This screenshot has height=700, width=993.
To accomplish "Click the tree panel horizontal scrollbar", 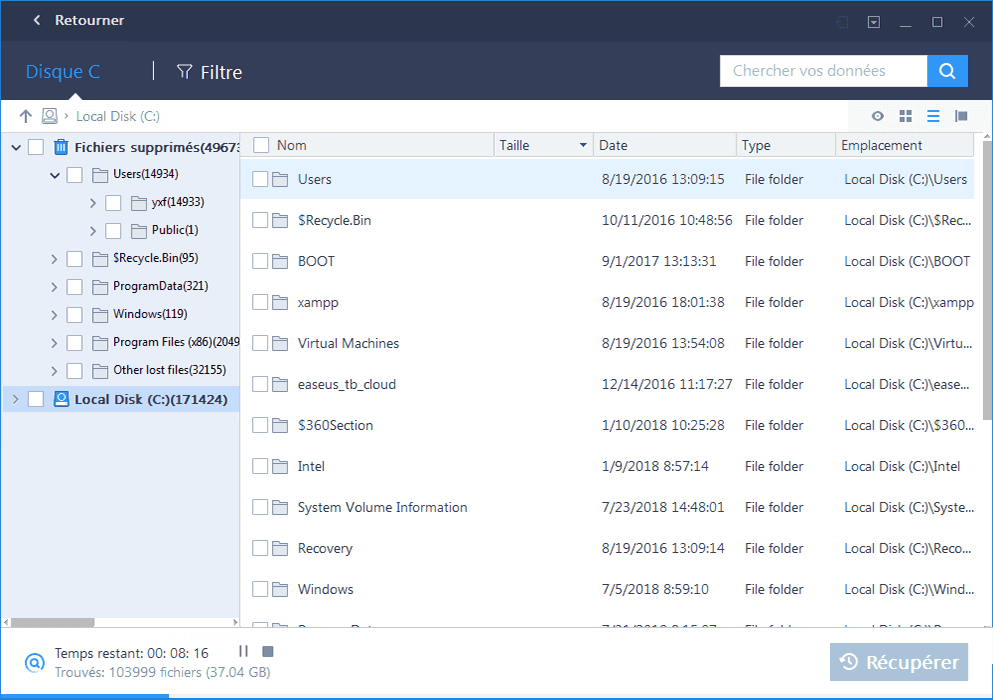I will click(53, 622).
